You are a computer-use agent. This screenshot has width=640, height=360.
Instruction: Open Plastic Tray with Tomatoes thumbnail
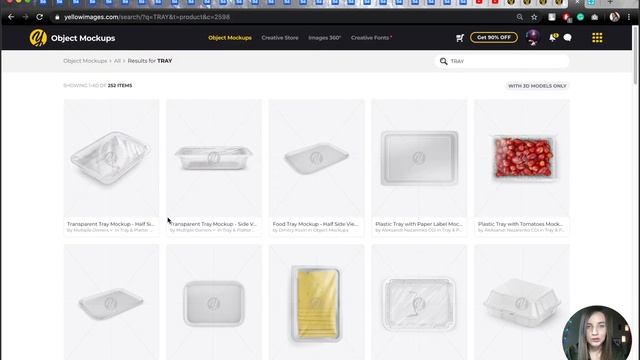(522, 158)
